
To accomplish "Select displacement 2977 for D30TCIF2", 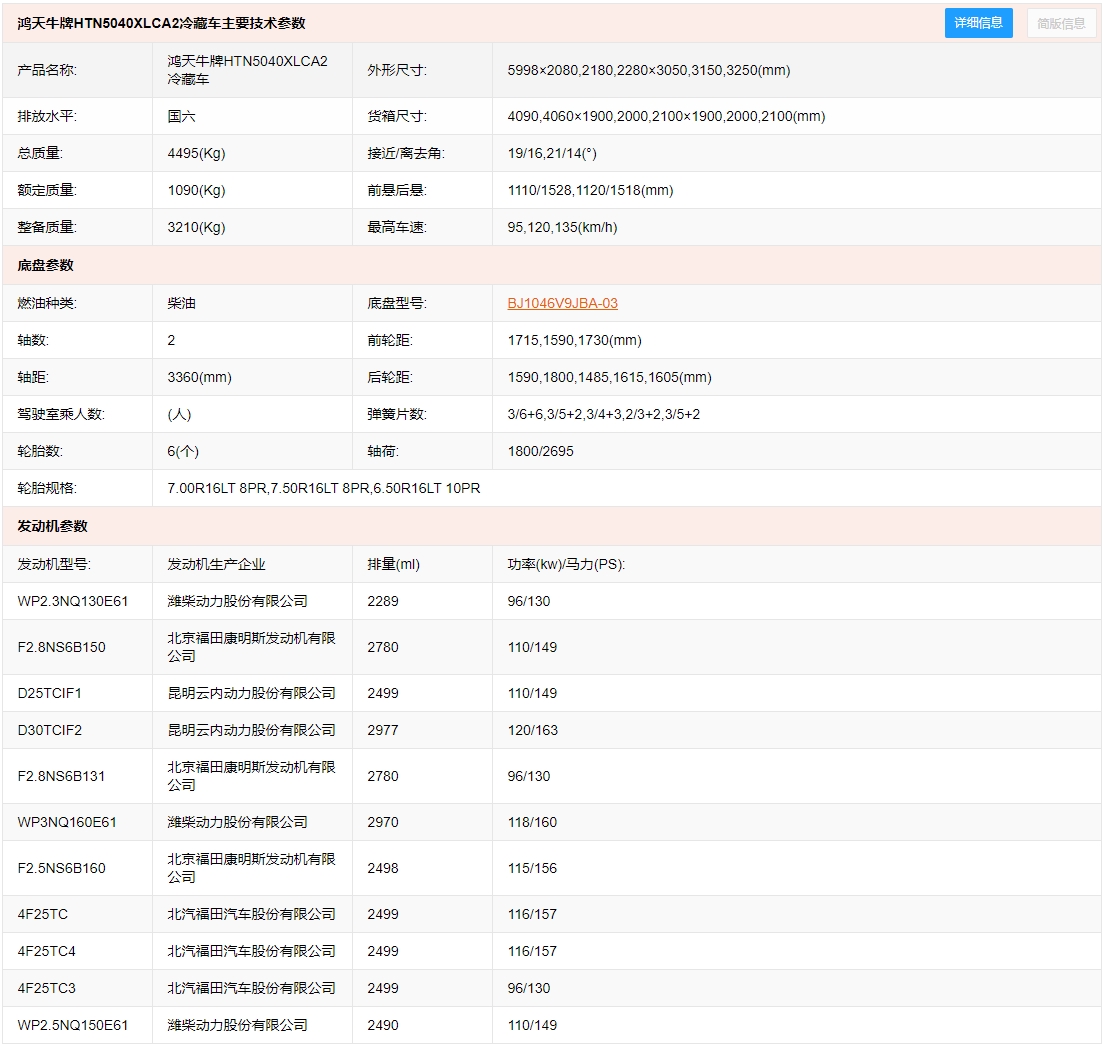I will click(x=383, y=730).
